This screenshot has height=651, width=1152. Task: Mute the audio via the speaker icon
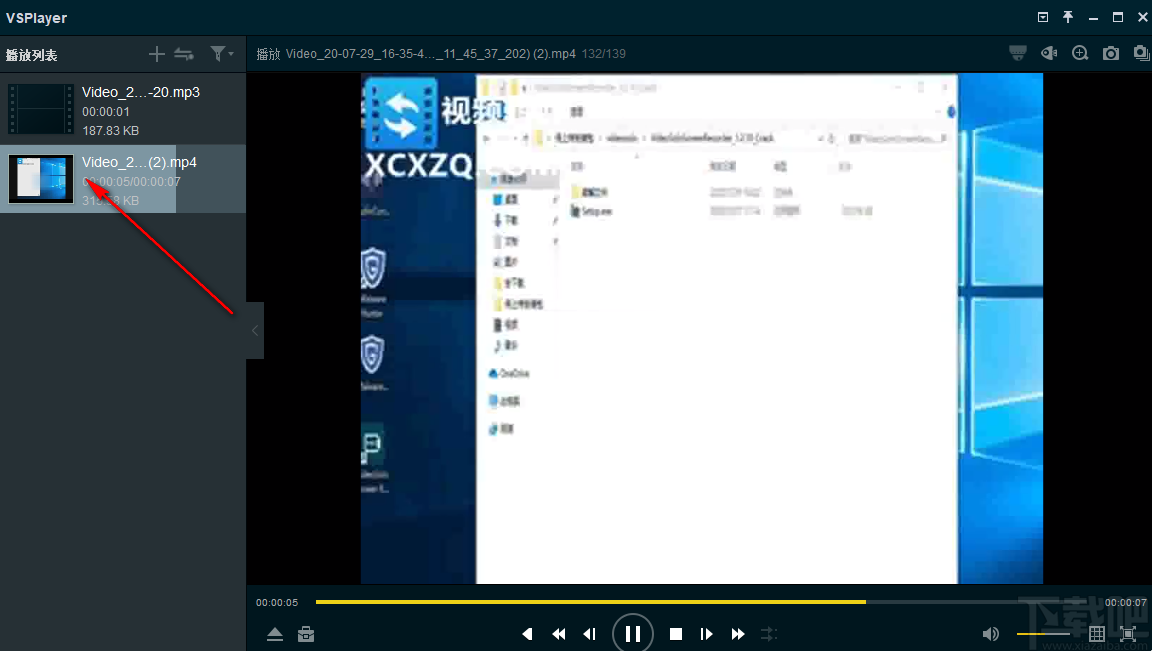(990, 633)
